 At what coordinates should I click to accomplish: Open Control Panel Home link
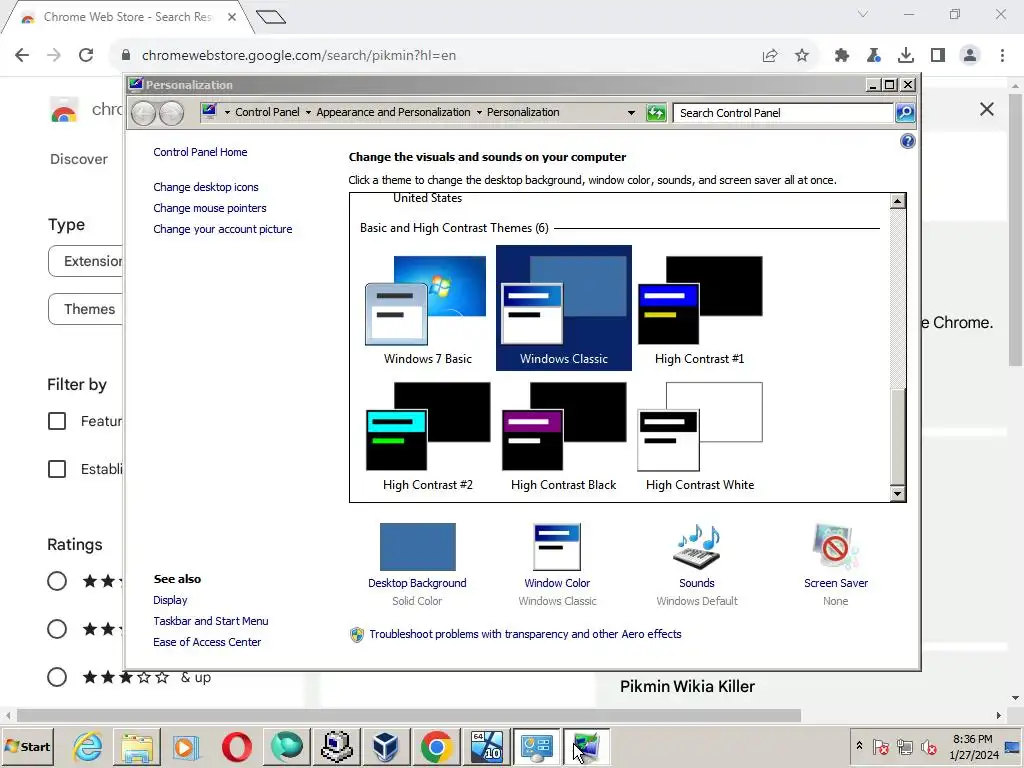pyautogui.click(x=200, y=152)
